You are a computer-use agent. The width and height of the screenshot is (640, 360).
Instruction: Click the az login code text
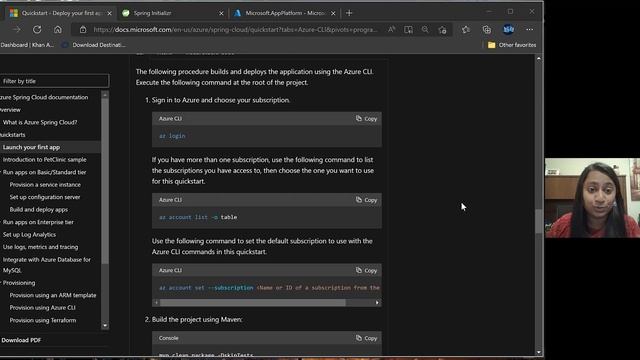(172, 136)
